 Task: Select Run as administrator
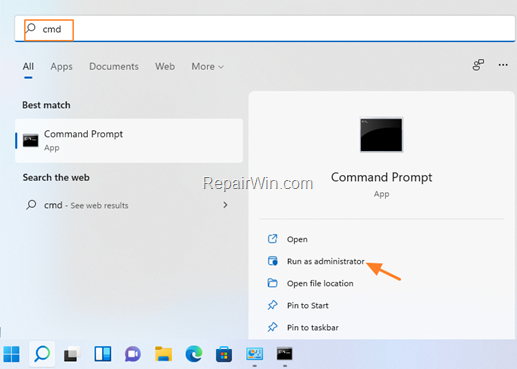pyautogui.click(x=326, y=261)
